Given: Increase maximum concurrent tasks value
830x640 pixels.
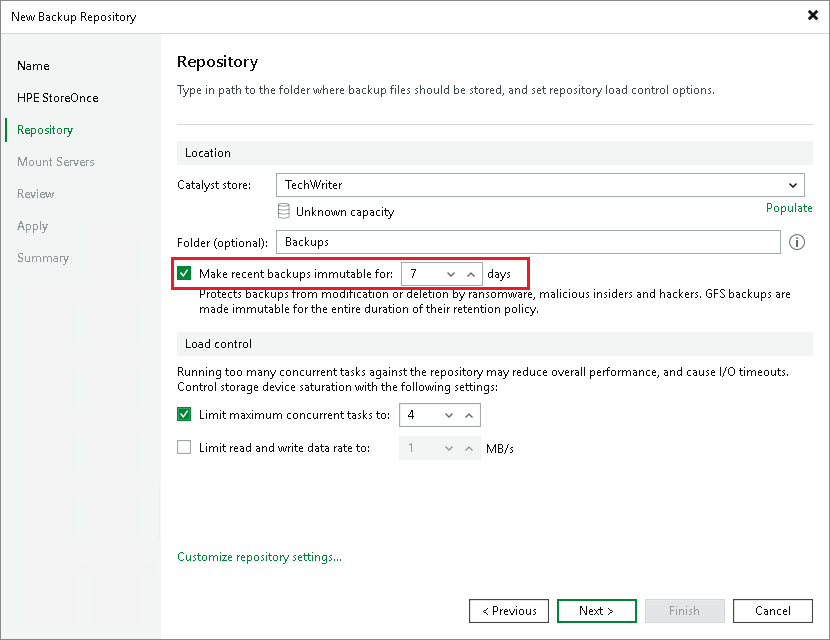Looking at the screenshot, I should tap(468, 416).
